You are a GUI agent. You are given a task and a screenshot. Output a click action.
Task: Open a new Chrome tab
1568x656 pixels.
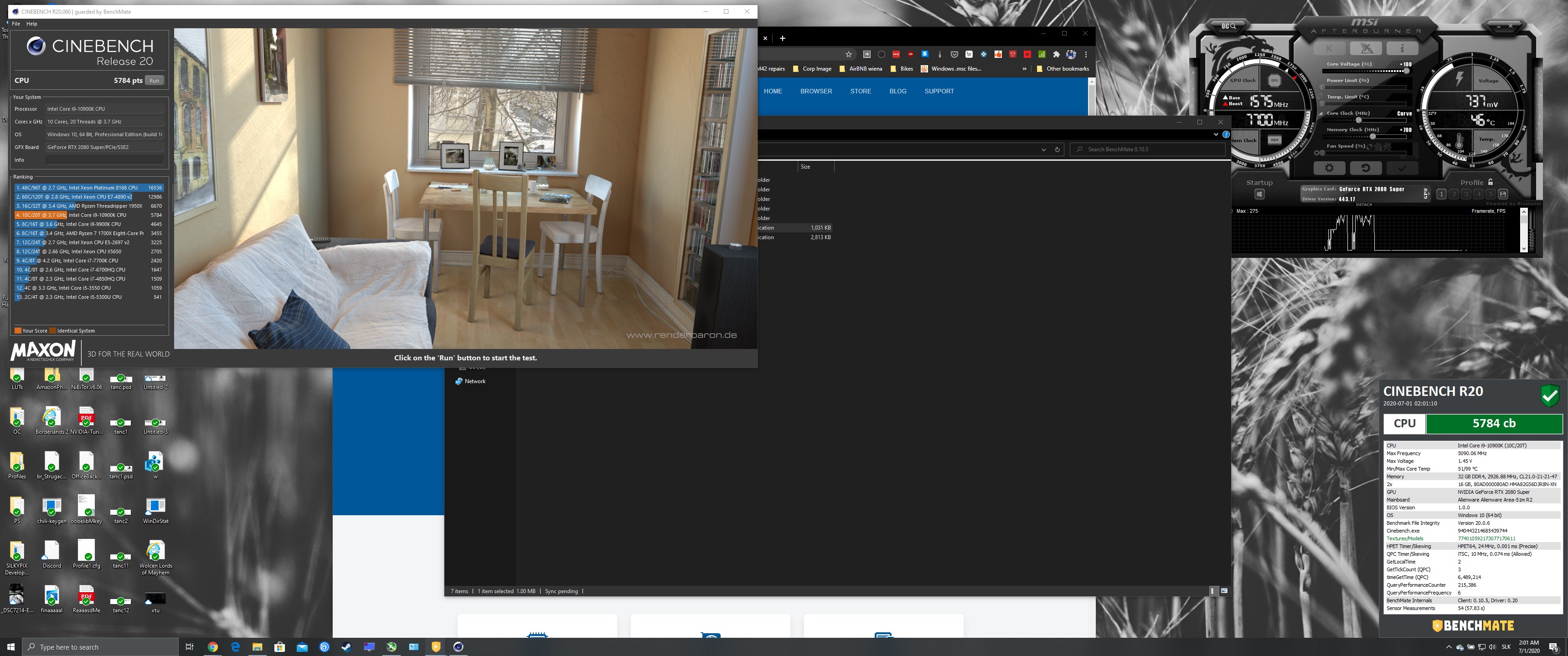click(782, 38)
